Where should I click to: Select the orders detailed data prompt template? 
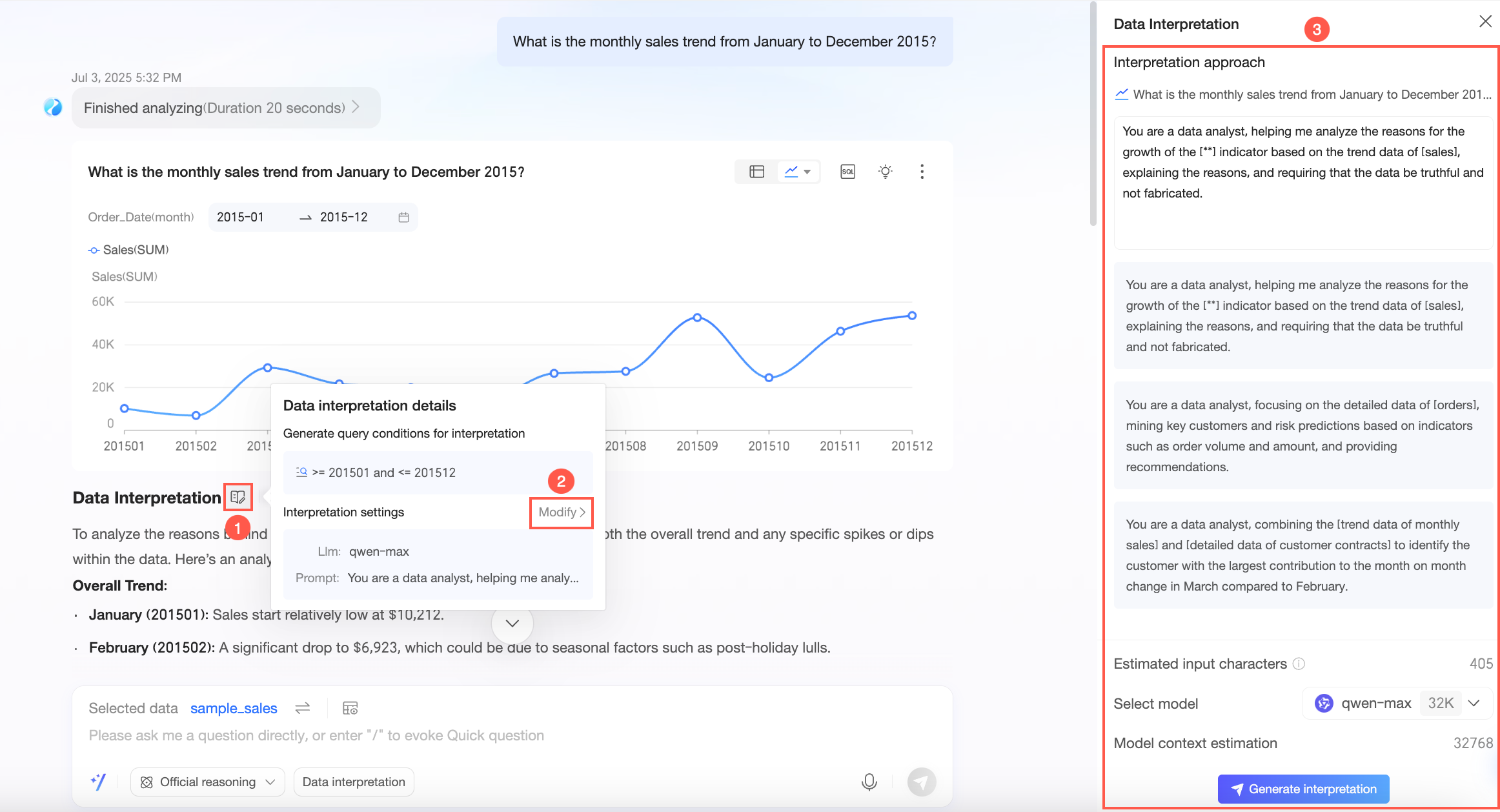1302,436
